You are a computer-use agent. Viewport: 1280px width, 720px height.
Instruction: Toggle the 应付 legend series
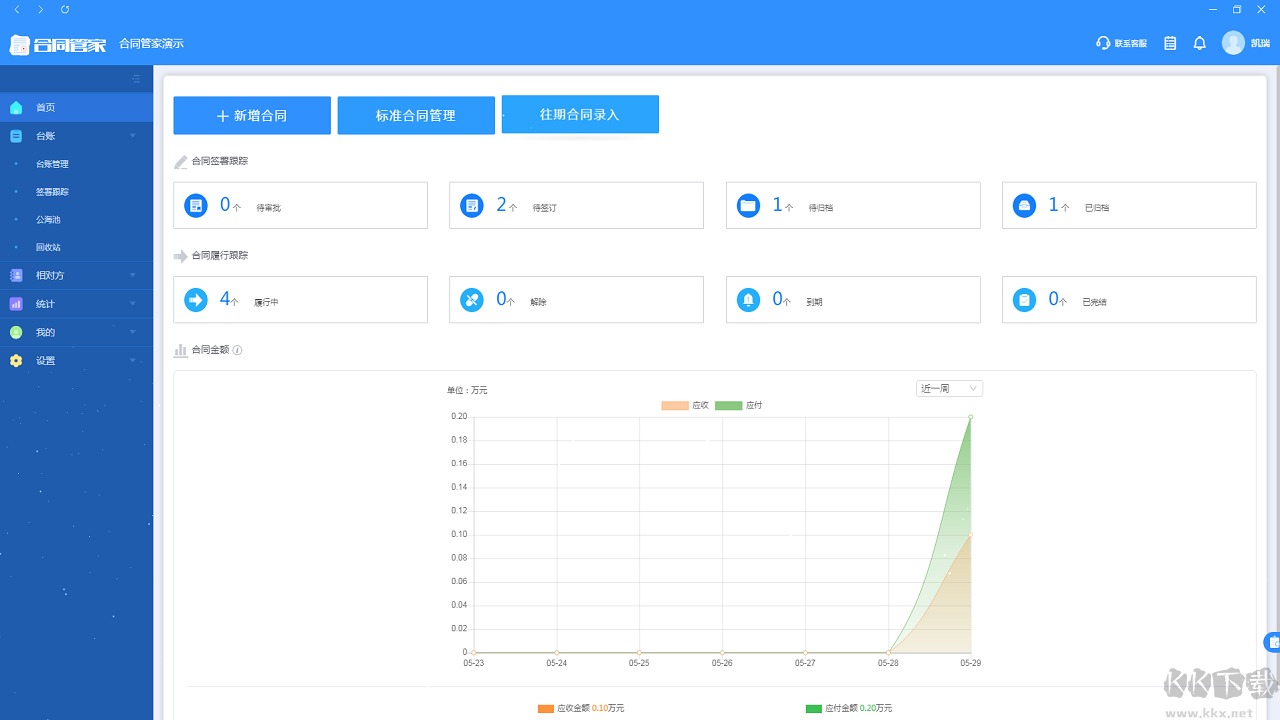[739, 405]
